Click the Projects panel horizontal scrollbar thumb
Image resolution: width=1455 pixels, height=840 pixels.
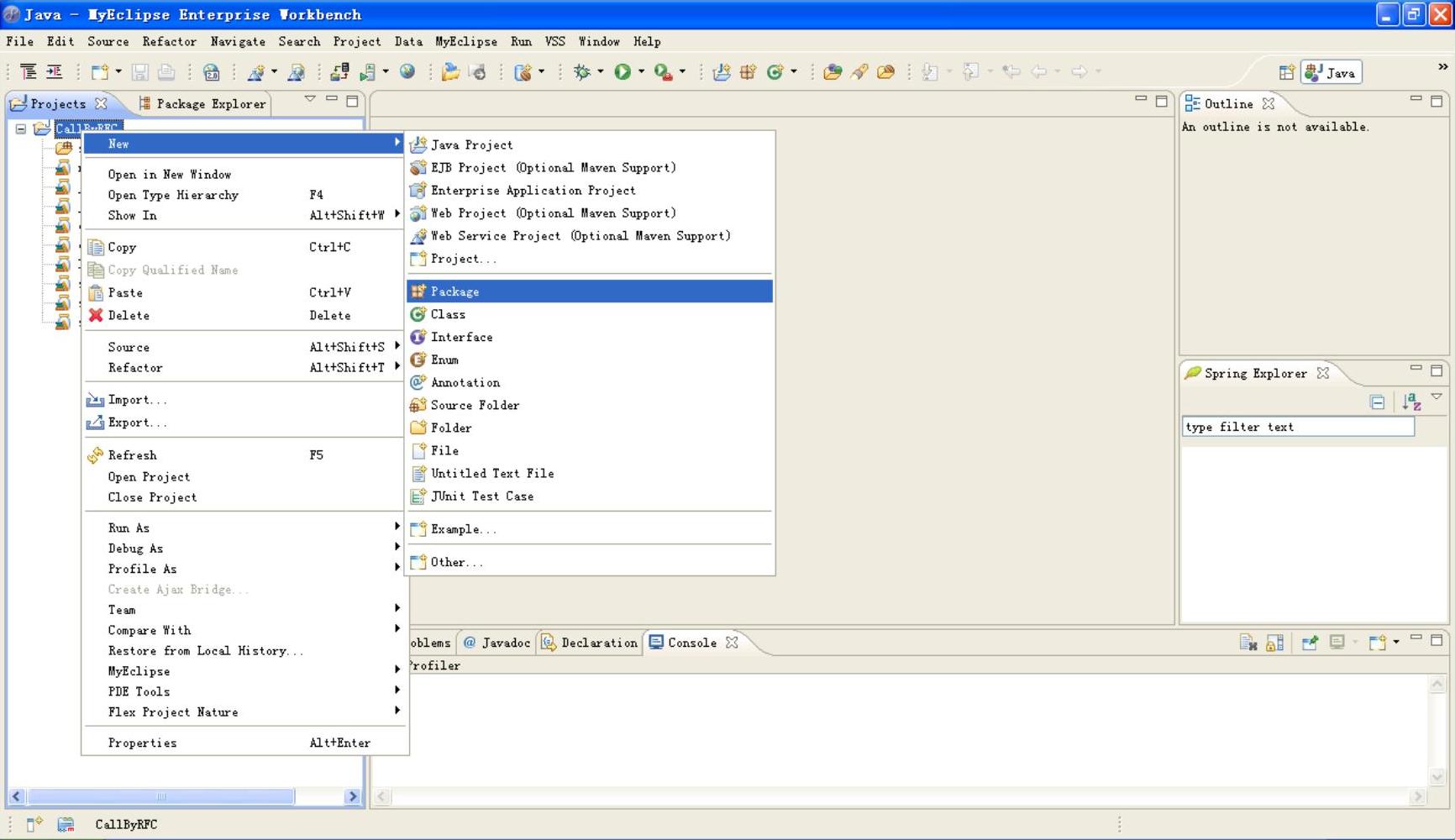click(x=161, y=796)
